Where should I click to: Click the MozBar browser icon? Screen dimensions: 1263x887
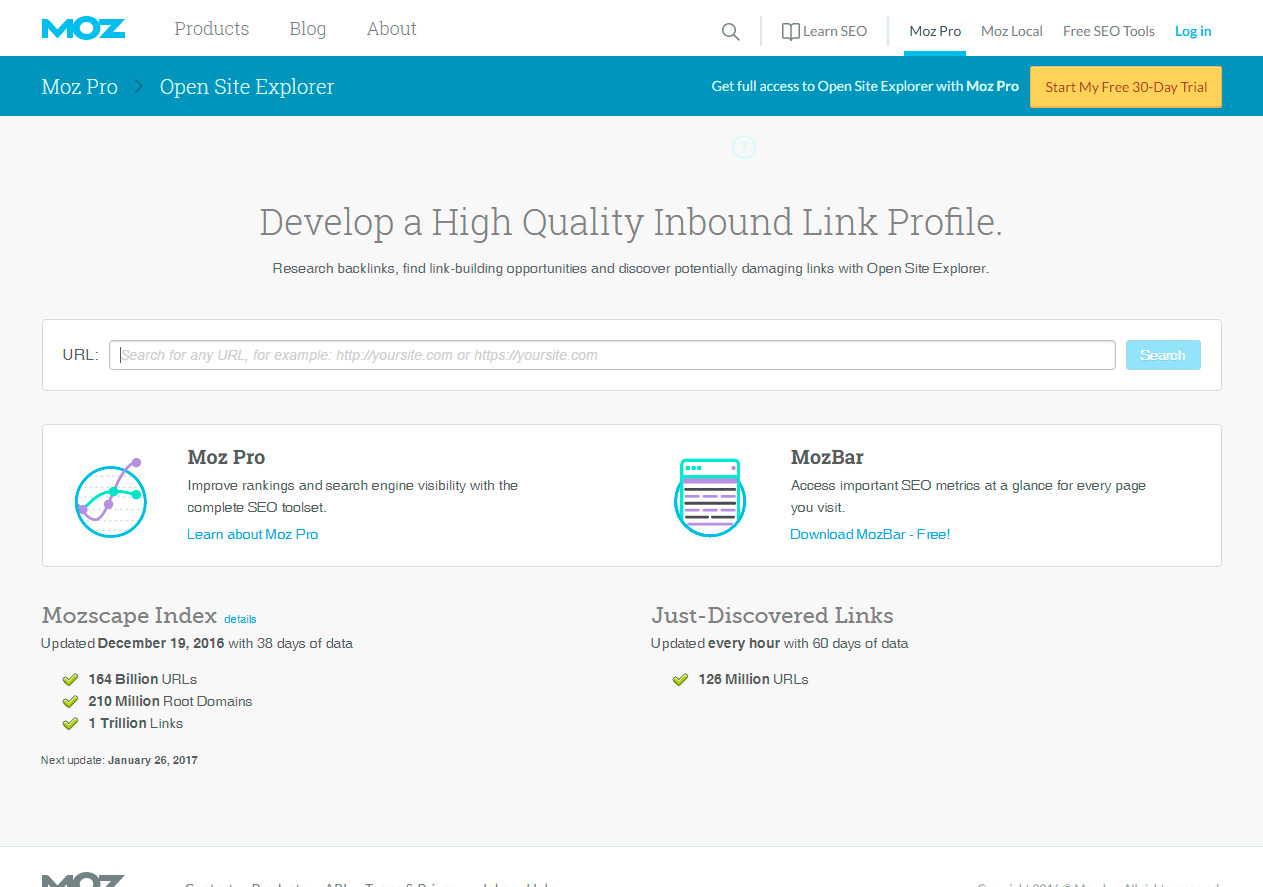(709, 497)
